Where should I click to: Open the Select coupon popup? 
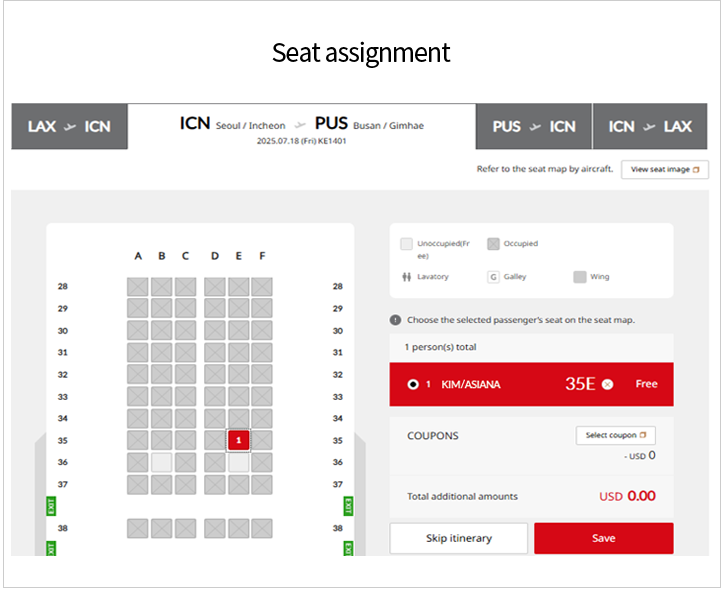(x=615, y=435)
